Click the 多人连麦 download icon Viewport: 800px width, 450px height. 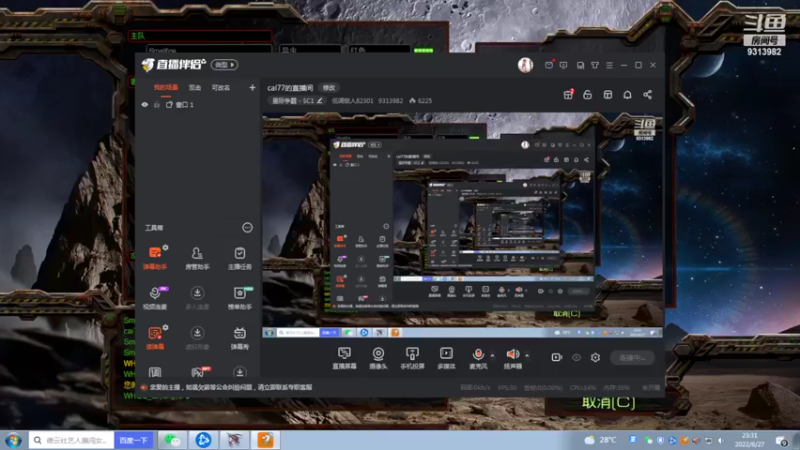(197, 293)
